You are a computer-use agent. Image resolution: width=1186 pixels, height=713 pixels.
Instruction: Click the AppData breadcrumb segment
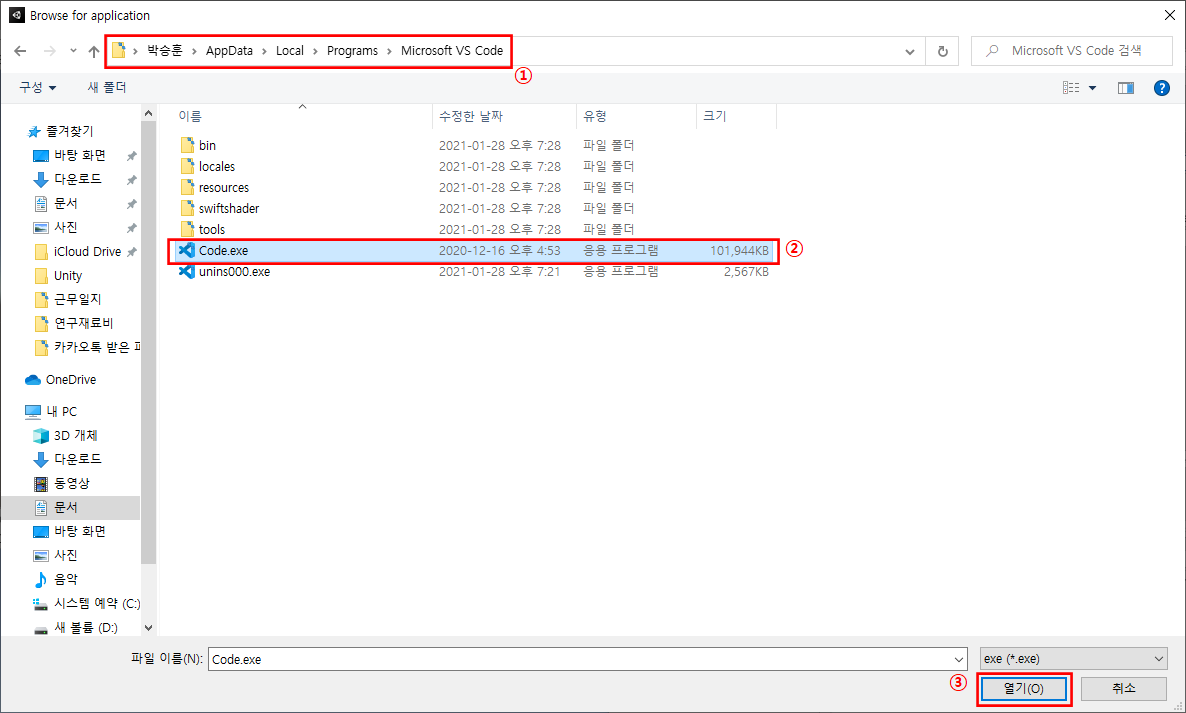(x=229, y=51)
